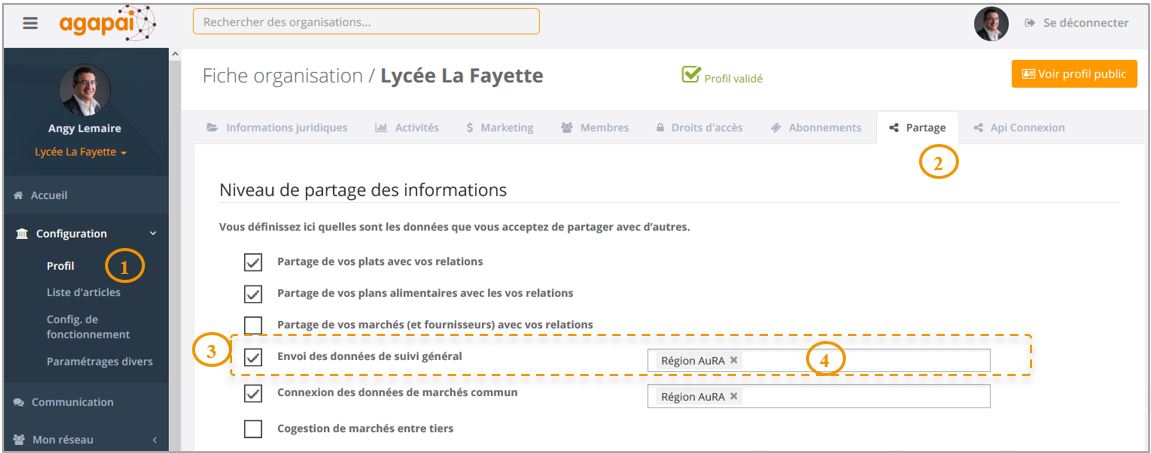Open the hamburger menu icon

(30, 23)
